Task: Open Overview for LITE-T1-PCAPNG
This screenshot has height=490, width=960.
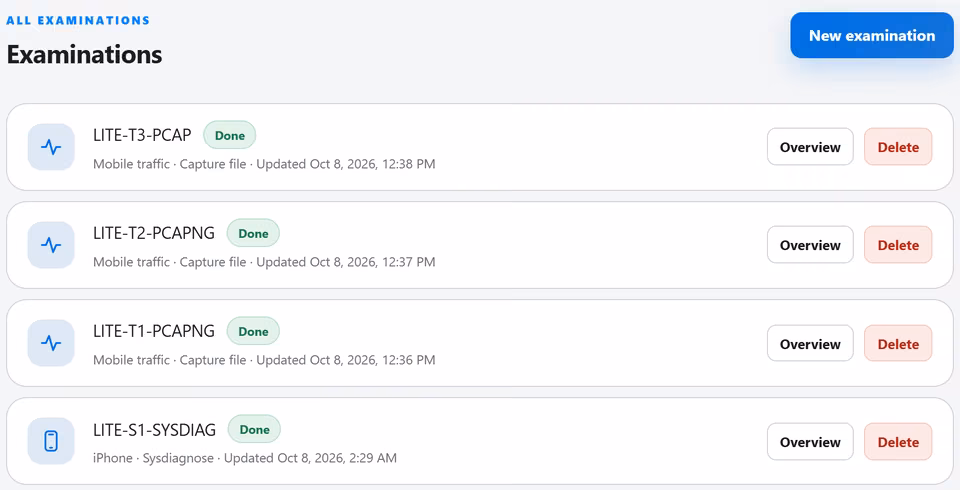Action: coord(810,344)
